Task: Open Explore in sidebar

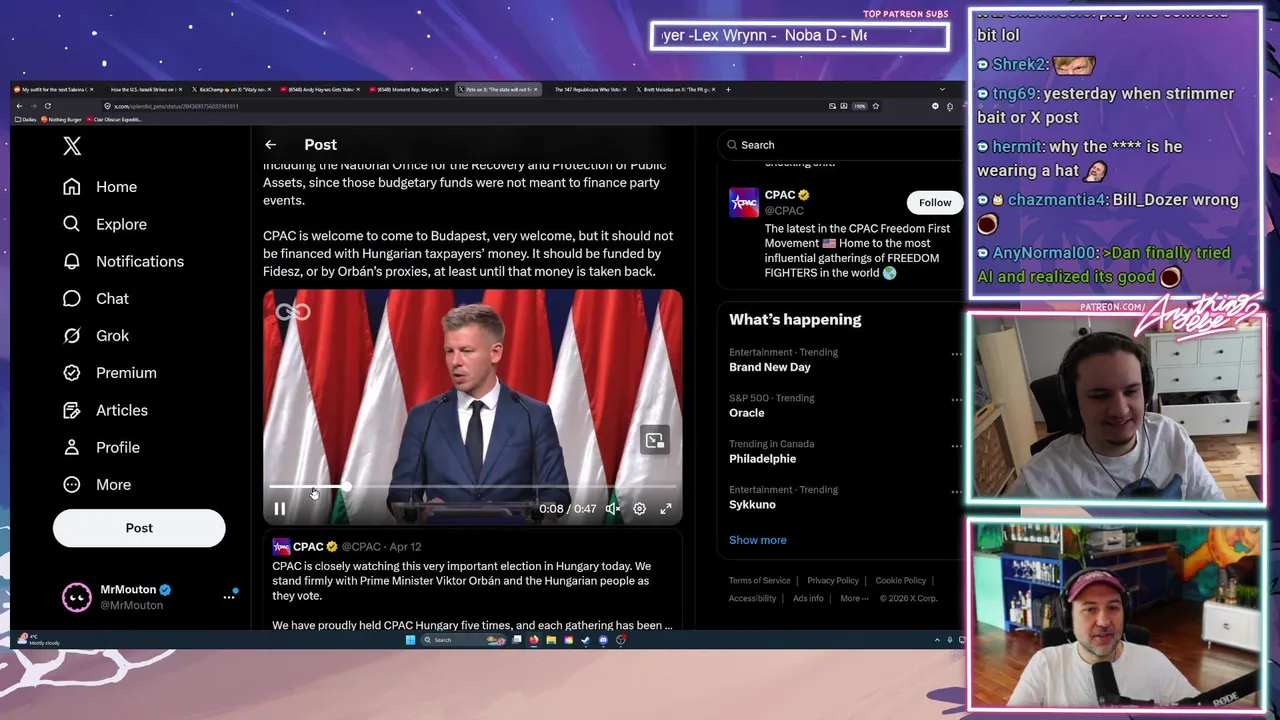Action: click(105, 224)
